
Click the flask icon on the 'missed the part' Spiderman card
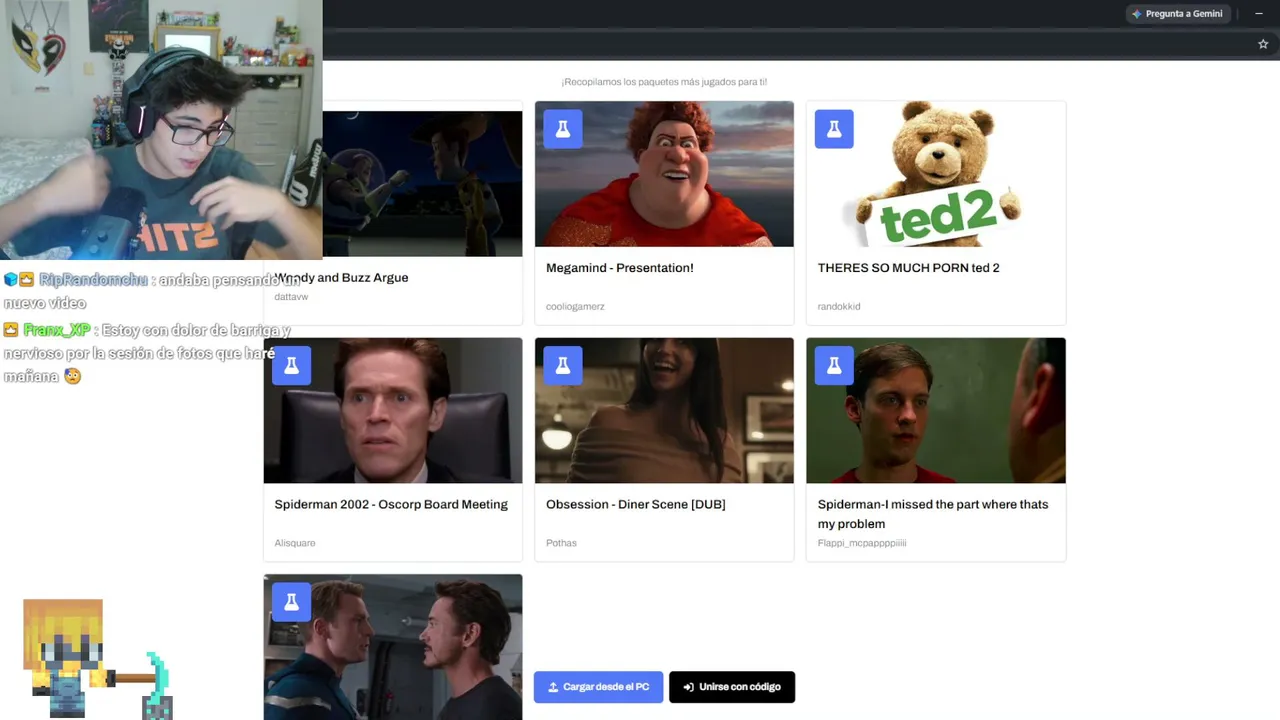[x=834, y=366]
